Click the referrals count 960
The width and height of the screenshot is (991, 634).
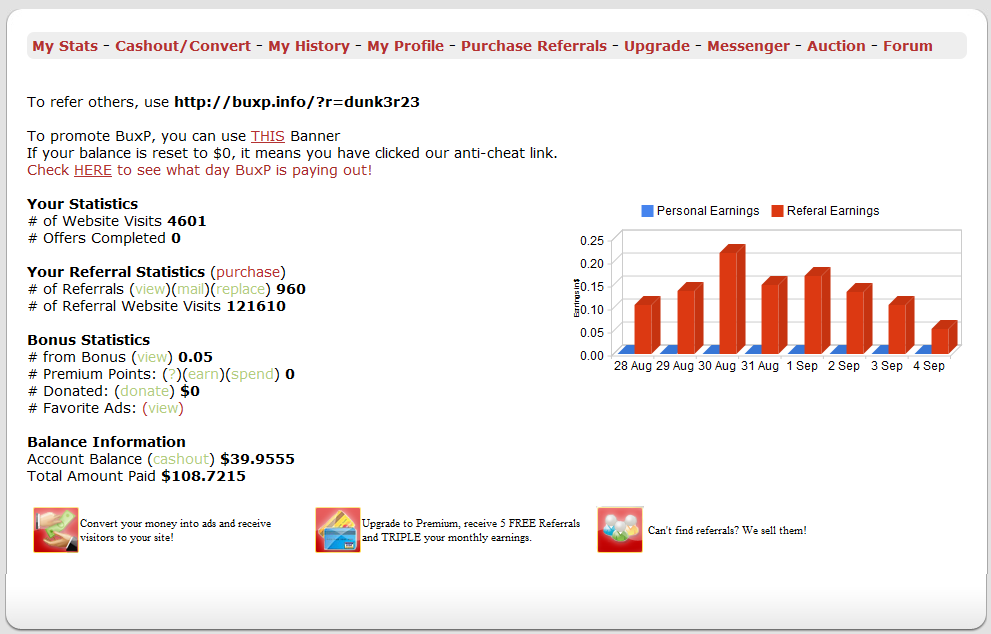tap(291, 290)
